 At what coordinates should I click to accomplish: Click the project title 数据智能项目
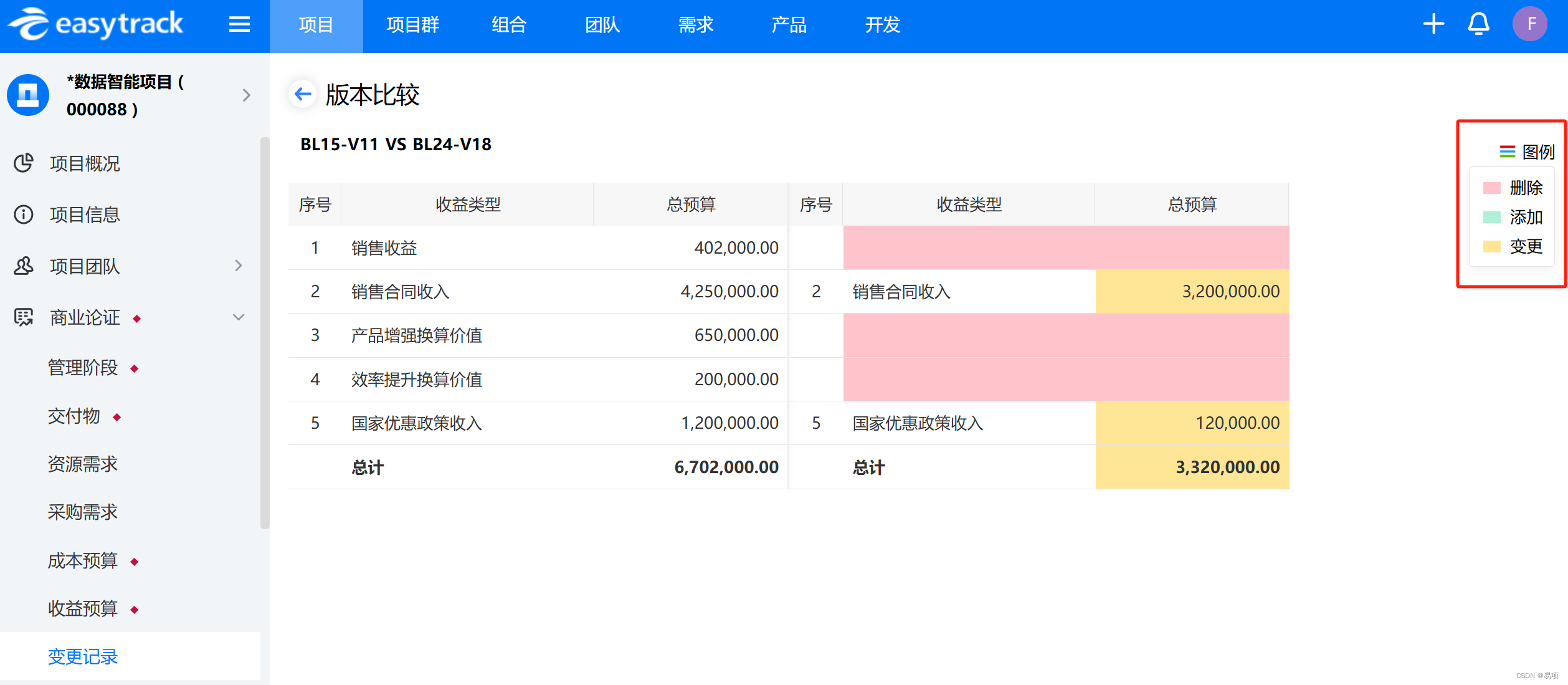126,95
